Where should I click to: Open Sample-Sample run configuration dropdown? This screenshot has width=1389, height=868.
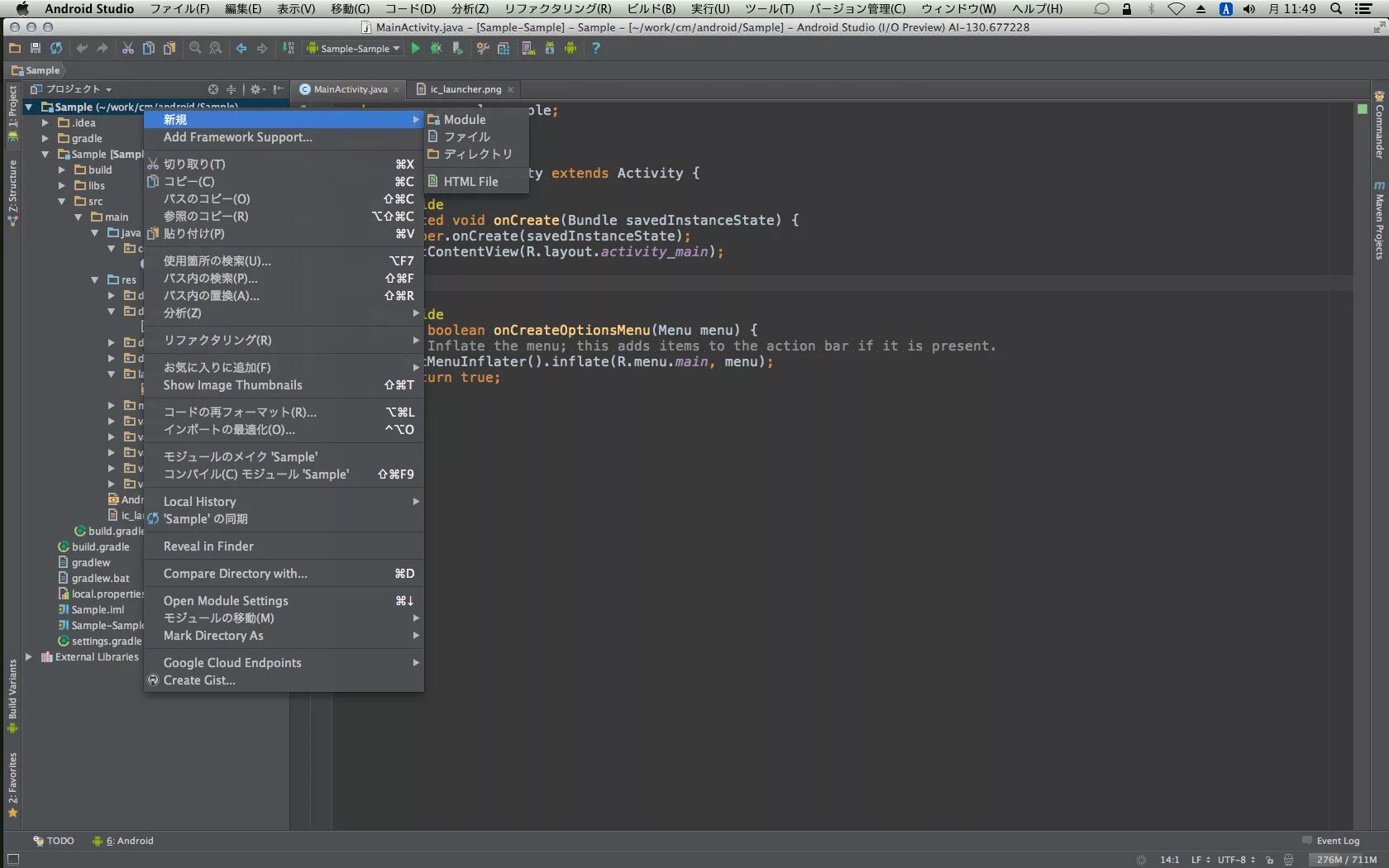click(x=353, y=49)
